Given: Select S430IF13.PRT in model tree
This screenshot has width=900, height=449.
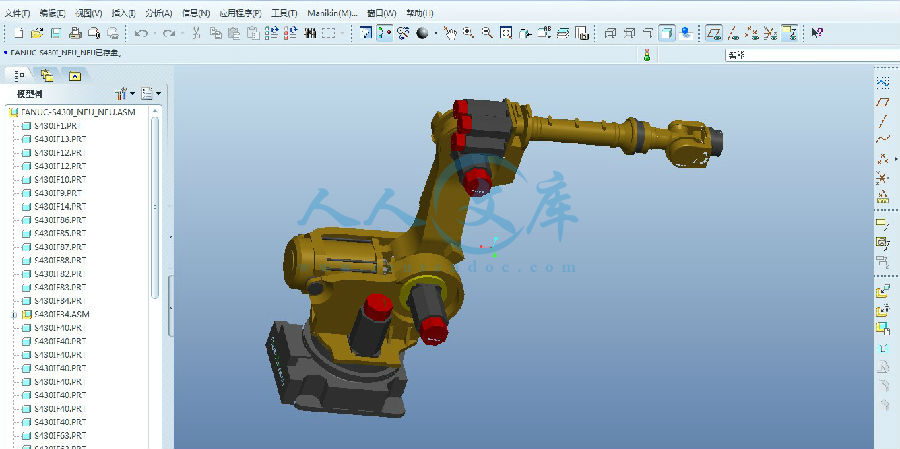Looking at the screenshot, I should 58,139.
